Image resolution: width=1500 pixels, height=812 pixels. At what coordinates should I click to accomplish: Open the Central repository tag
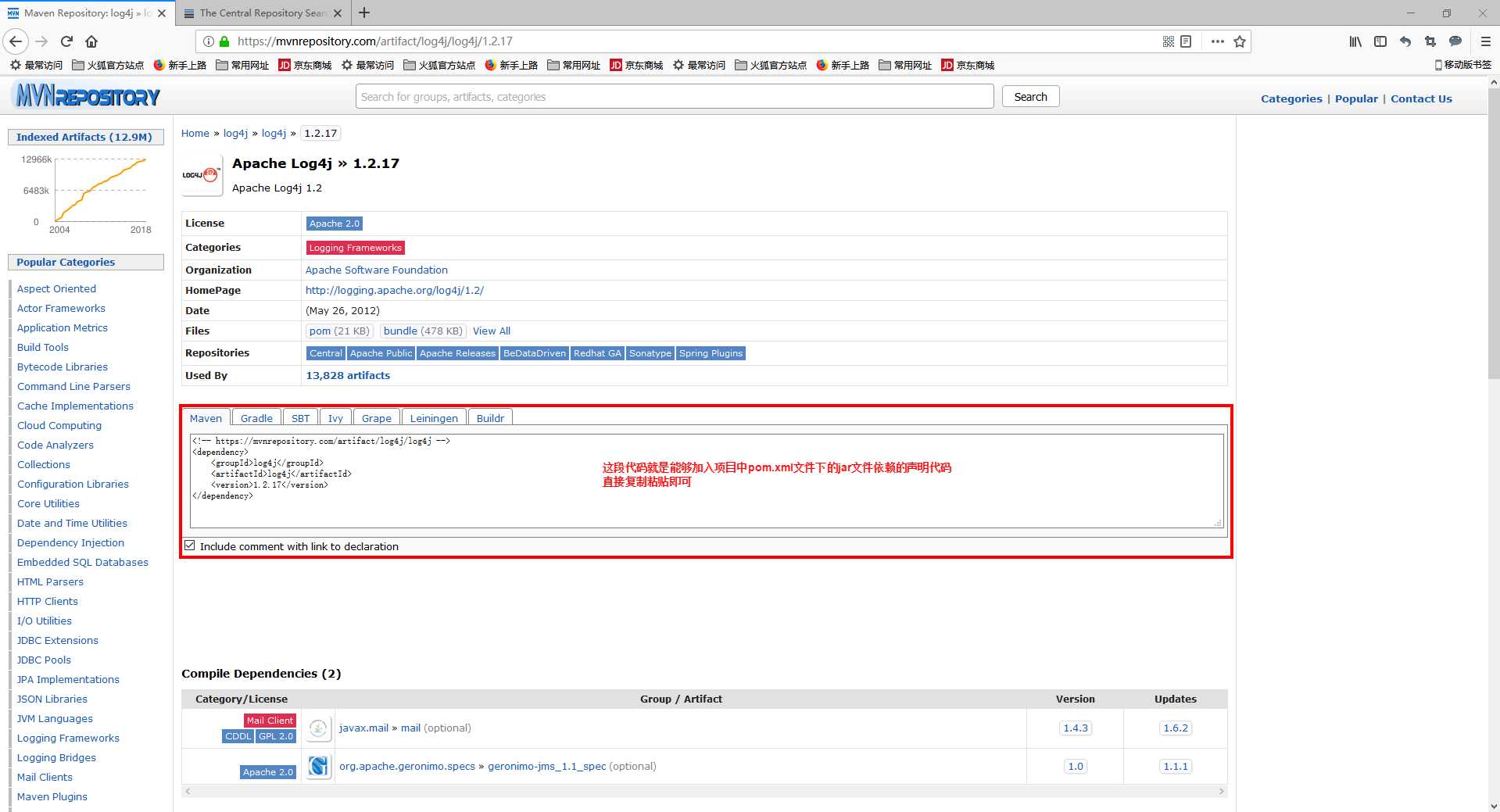pos(326,353)
